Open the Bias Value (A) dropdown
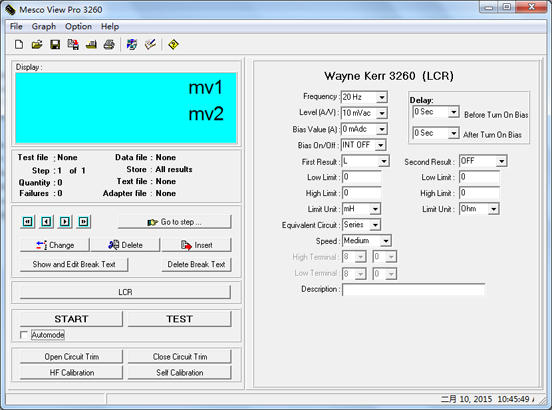Image resolution: width=552 pixels, height=410 pixels. pos(382,130)
